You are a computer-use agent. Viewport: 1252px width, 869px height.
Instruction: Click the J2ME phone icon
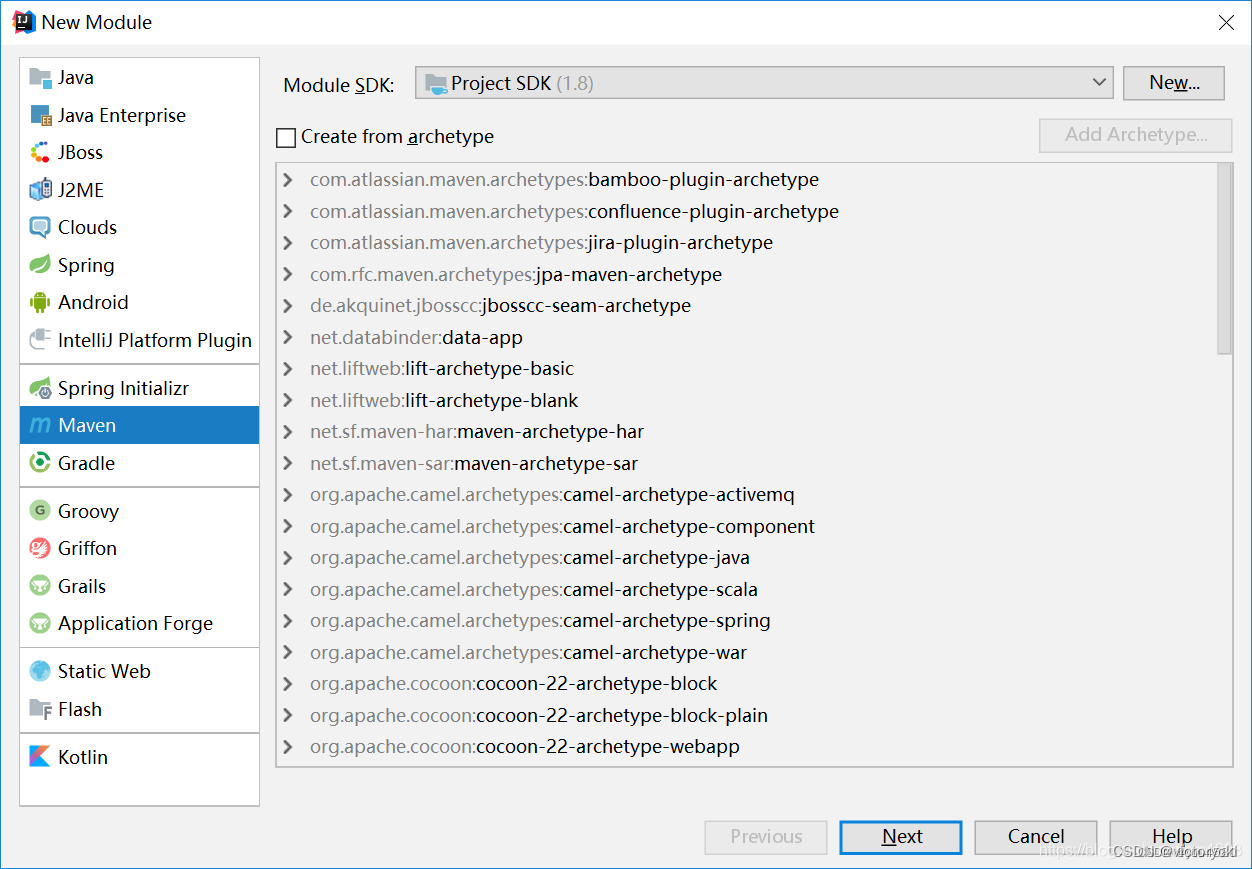[x=40, y=190]
